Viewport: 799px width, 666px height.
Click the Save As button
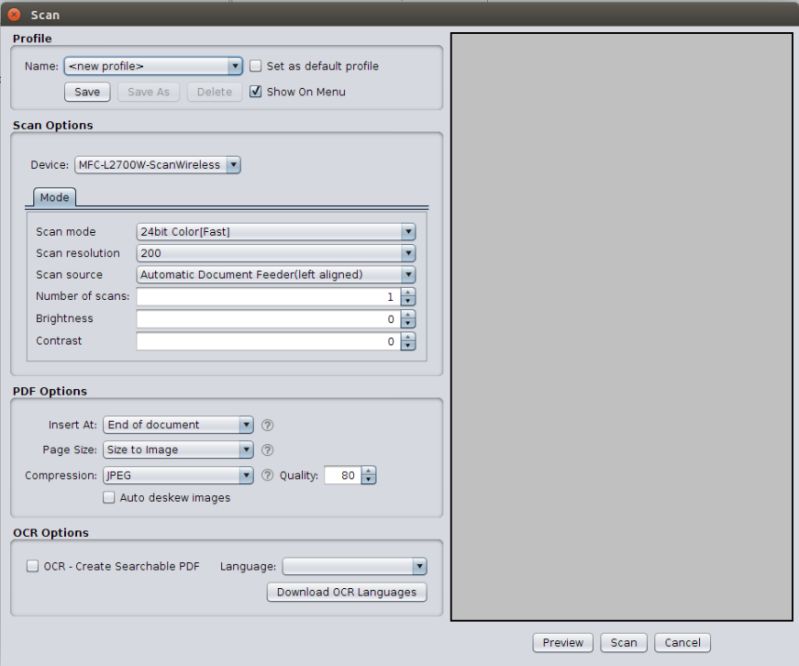point(148,92)
